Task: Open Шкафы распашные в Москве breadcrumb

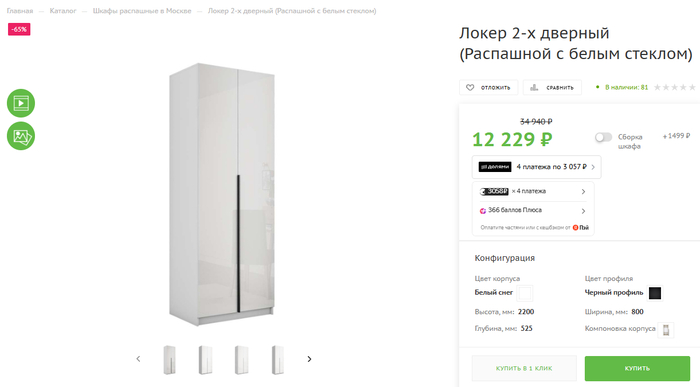Action: pyautogui.click(x=142, y=11)
